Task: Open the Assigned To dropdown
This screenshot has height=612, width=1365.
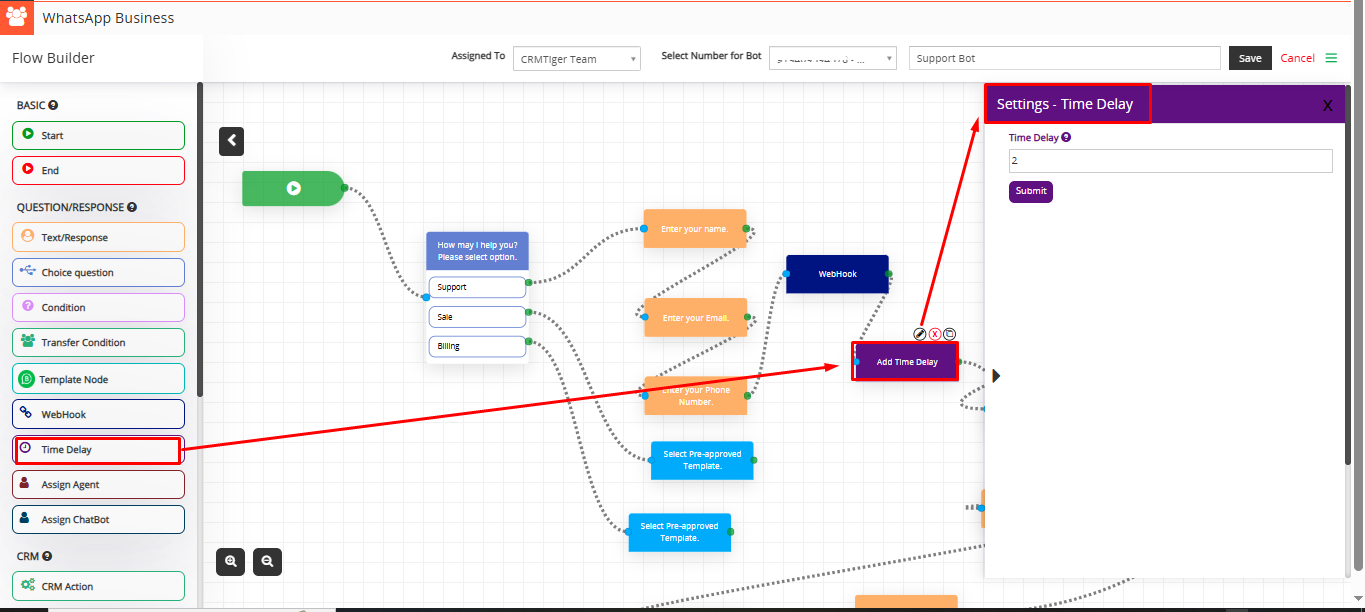Action: 577,59
